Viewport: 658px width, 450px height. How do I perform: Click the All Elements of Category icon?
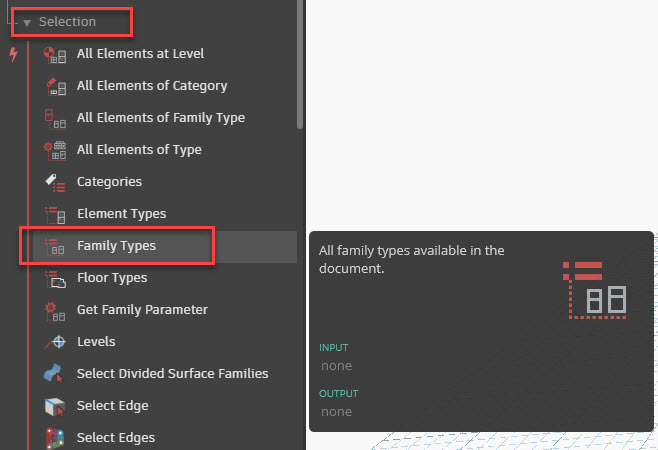[x=55, y=86]
